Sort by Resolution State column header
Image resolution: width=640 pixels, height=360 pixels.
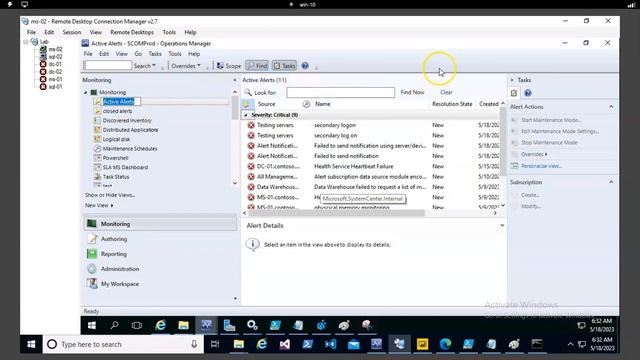452,104
